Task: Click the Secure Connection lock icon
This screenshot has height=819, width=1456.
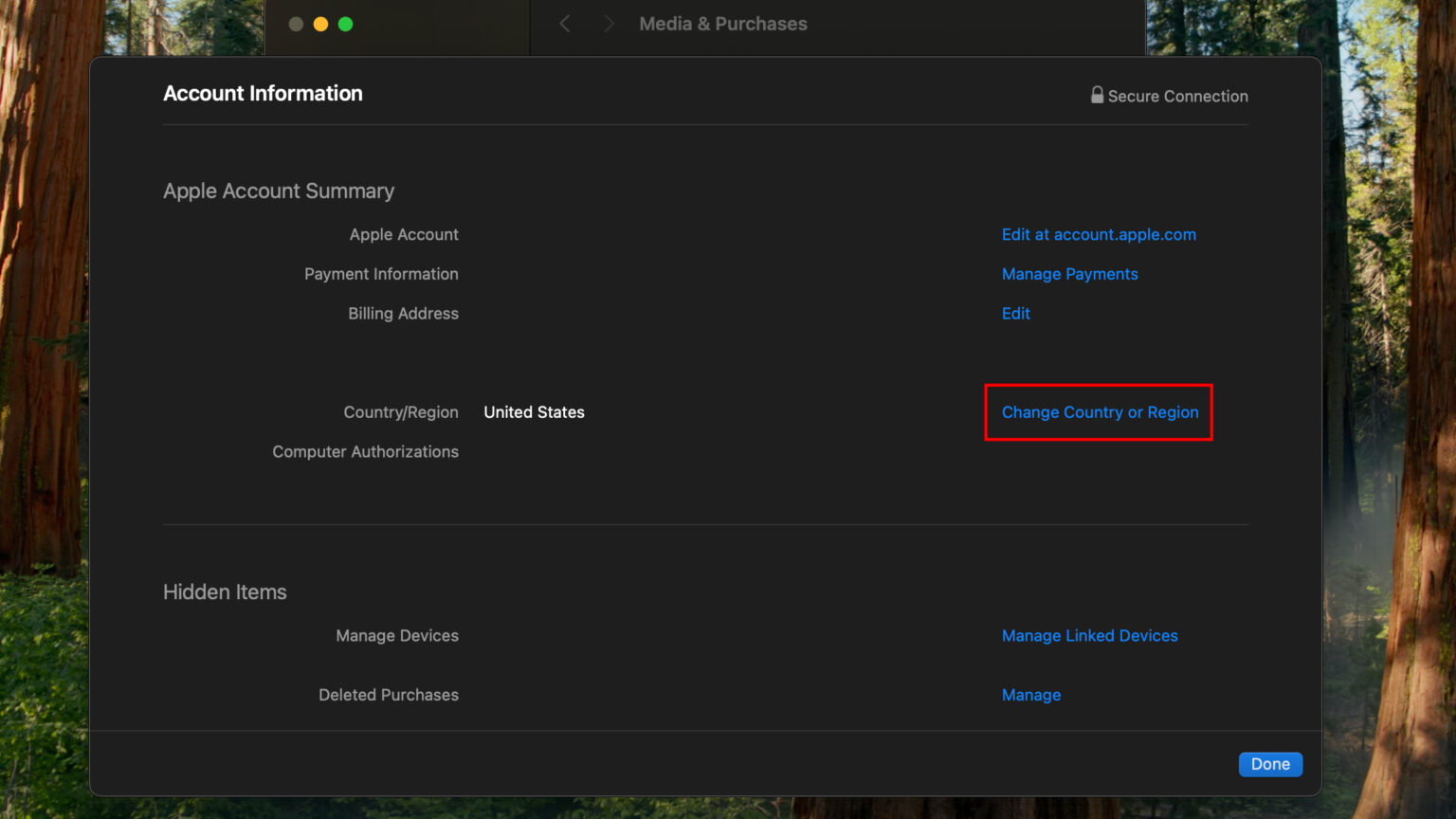Action: point(1097,95)
